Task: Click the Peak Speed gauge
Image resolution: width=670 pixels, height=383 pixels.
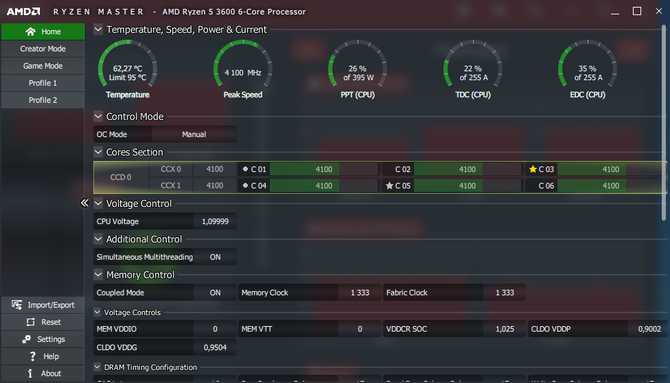Action: [243, 64]
